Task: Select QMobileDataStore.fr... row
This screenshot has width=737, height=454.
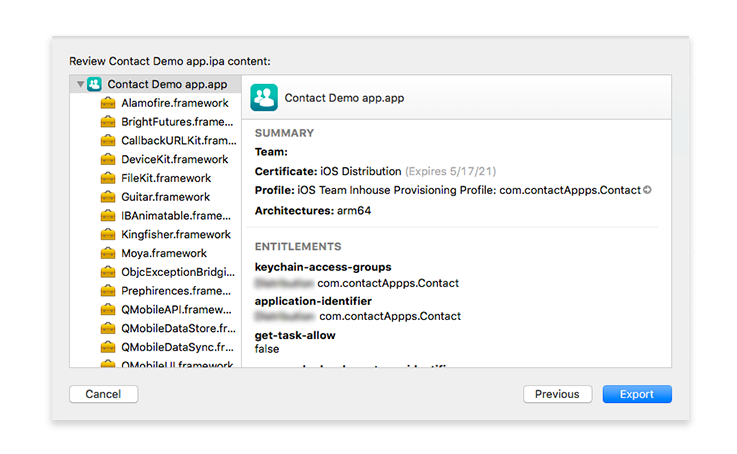Action: pyautogui.click(x=156, y=329)
